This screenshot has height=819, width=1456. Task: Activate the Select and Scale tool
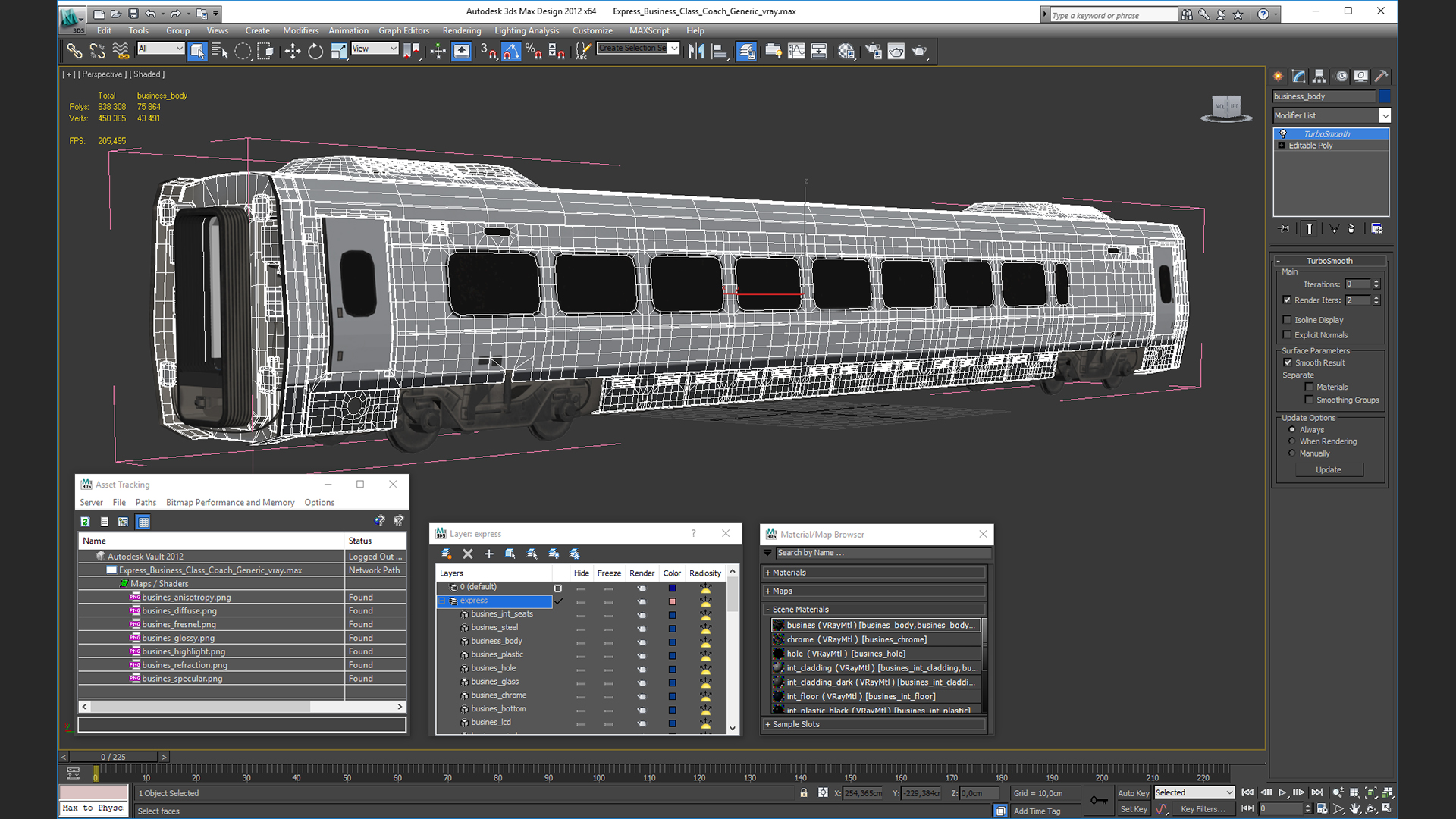(x=338, y=51)
